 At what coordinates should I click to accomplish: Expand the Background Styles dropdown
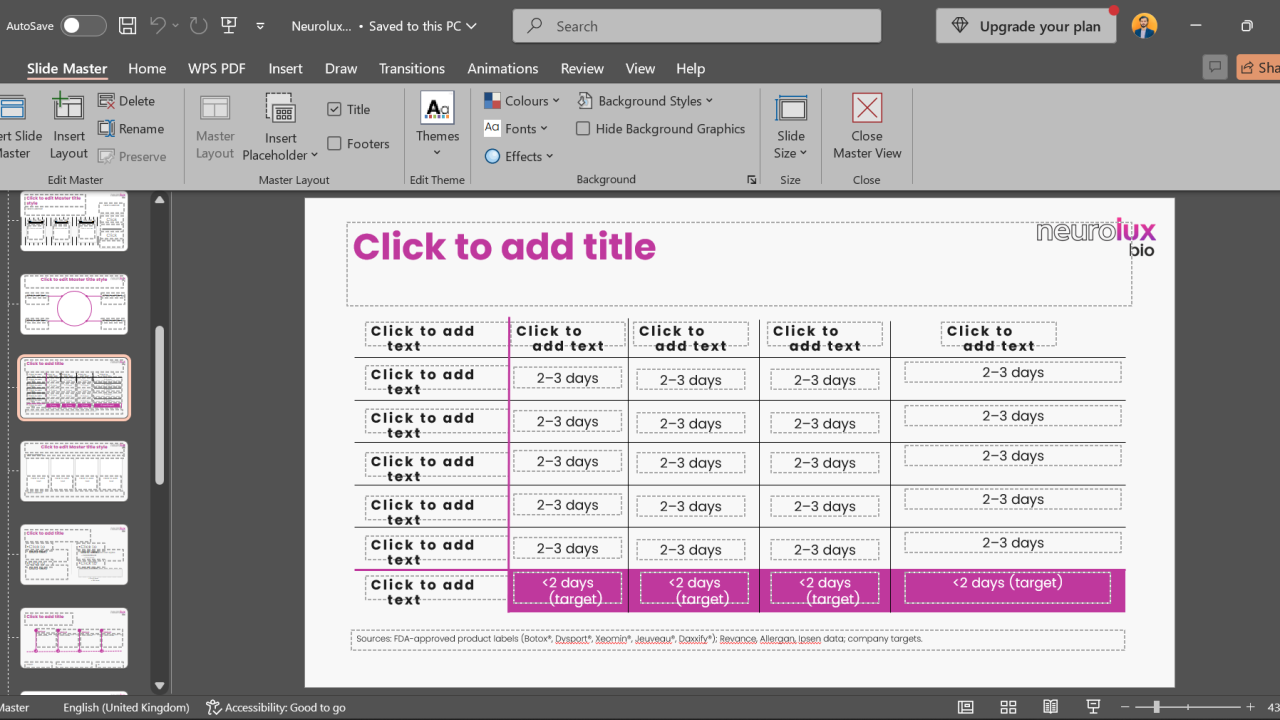pyautogui.click(x=645, y=101)
